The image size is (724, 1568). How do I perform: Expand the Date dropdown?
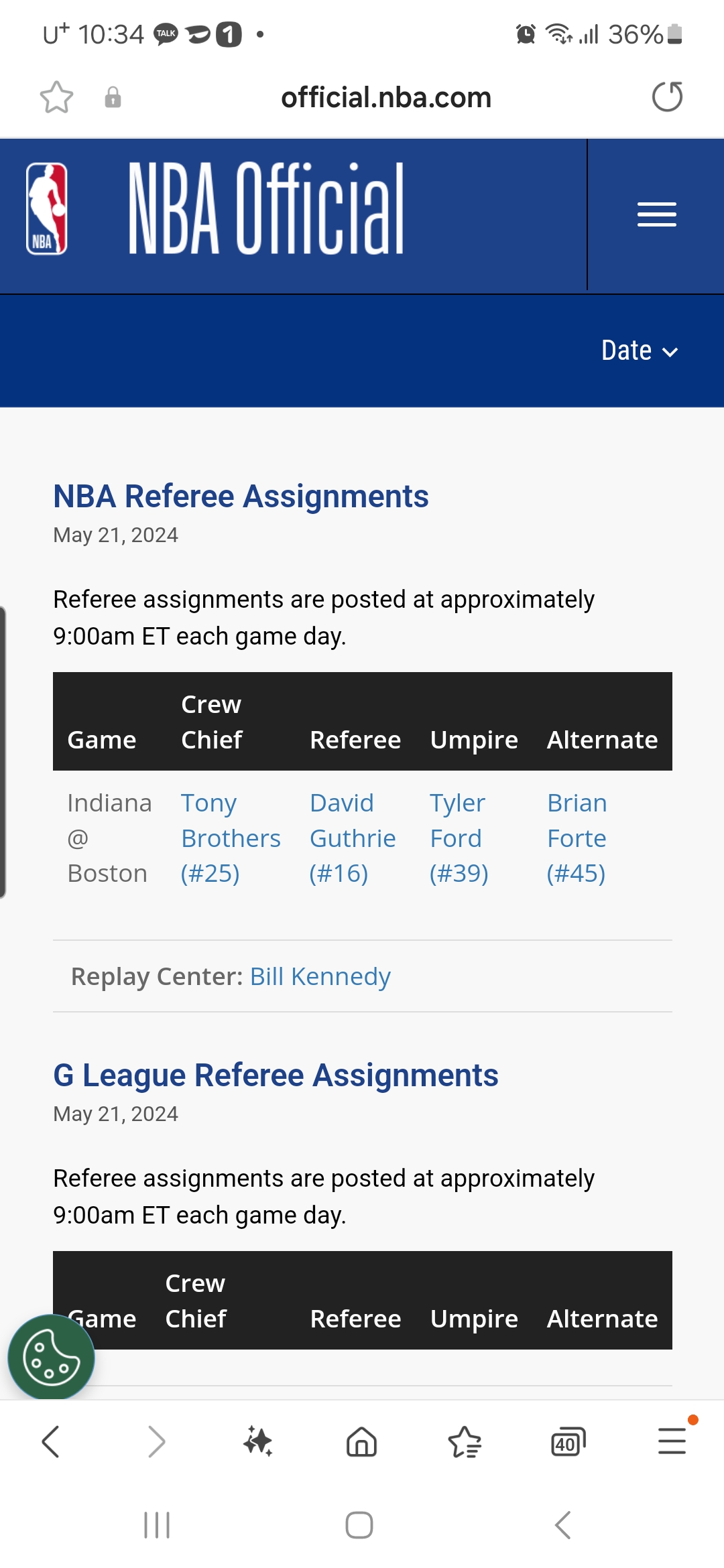click(x=640, y=351)
